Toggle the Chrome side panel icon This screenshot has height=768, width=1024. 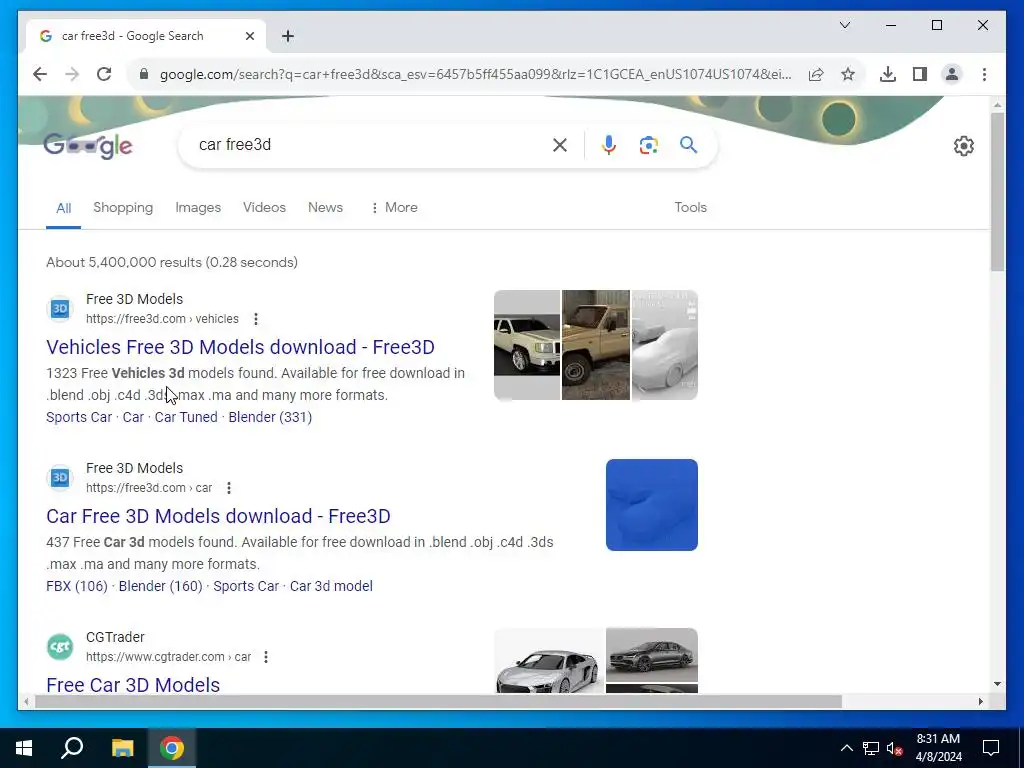point(920,74)
